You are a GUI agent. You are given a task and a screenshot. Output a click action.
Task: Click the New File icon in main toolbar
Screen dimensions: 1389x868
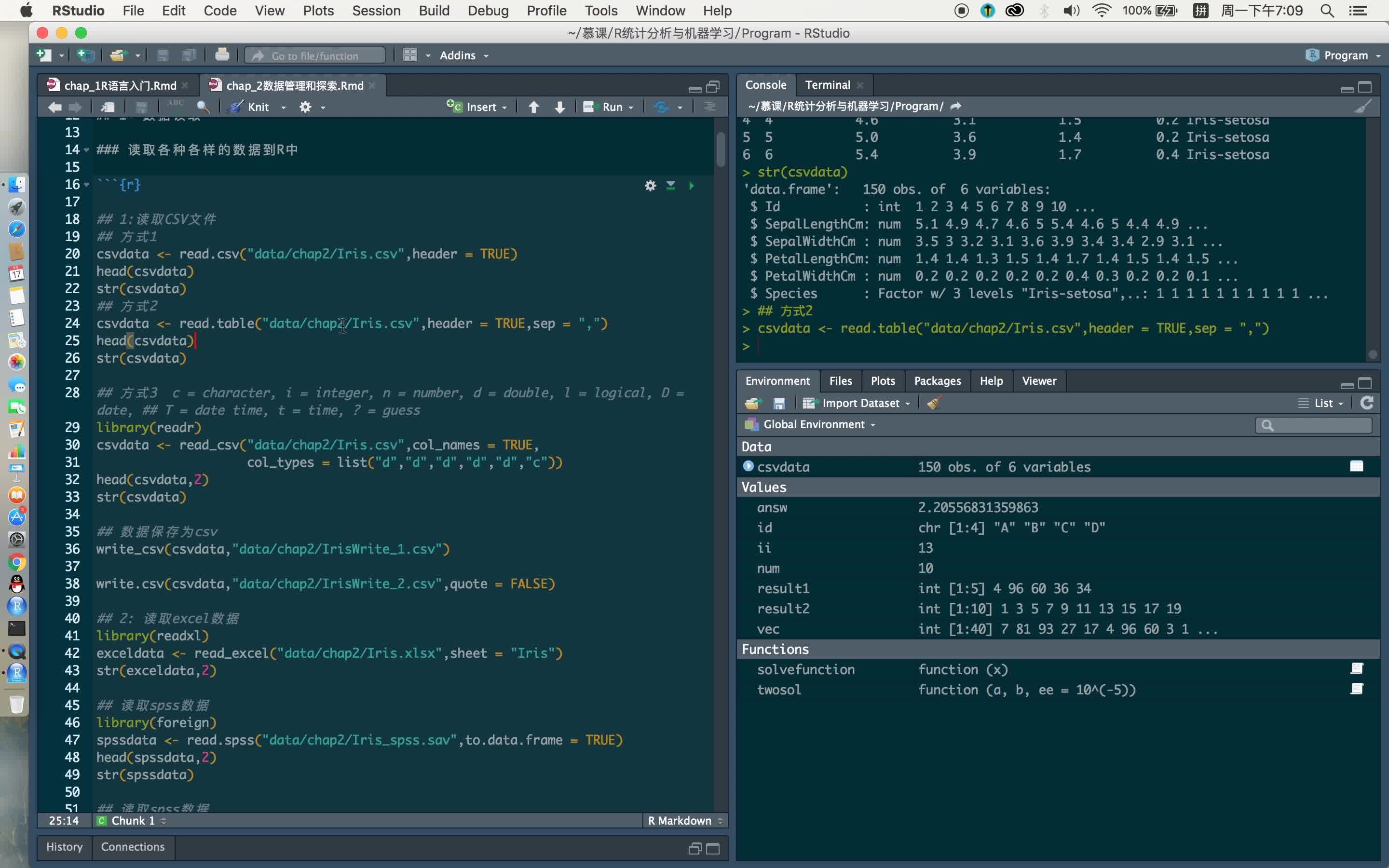coord(43,55)
